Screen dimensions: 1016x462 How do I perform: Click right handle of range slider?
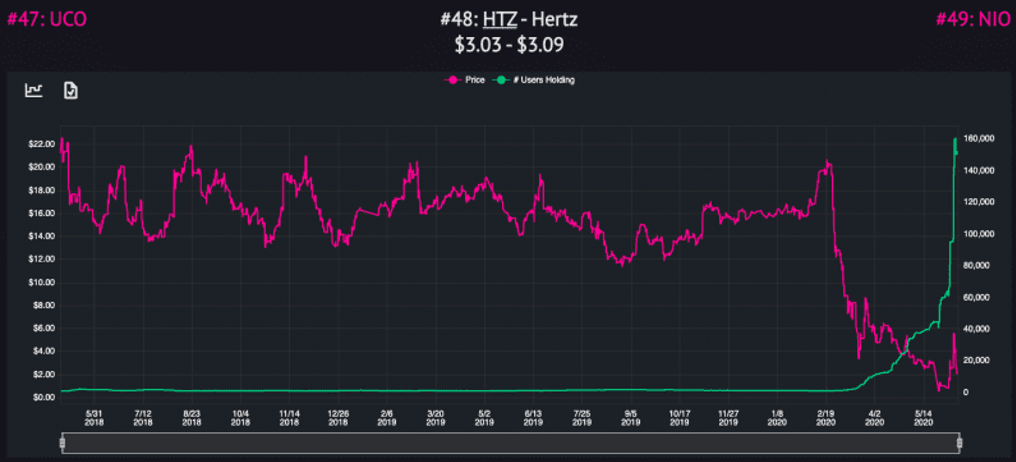(960, 443)
